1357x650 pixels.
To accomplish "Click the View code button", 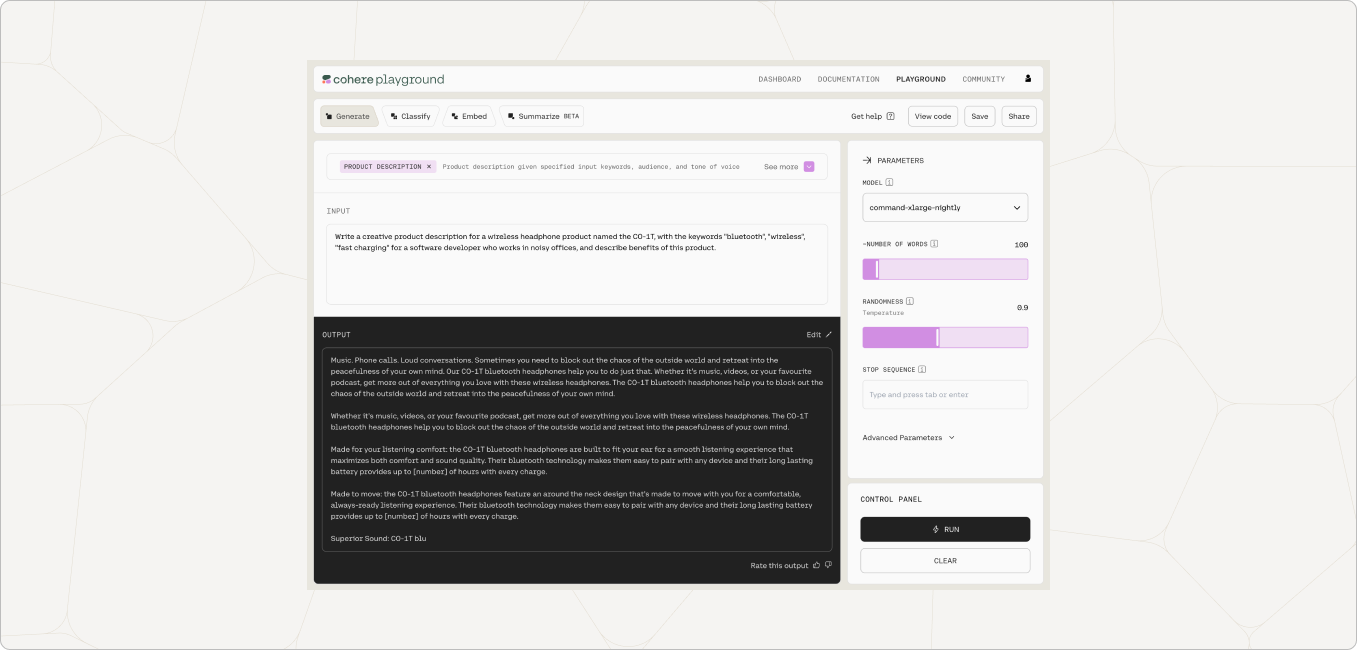I will (x=933, y=116).
